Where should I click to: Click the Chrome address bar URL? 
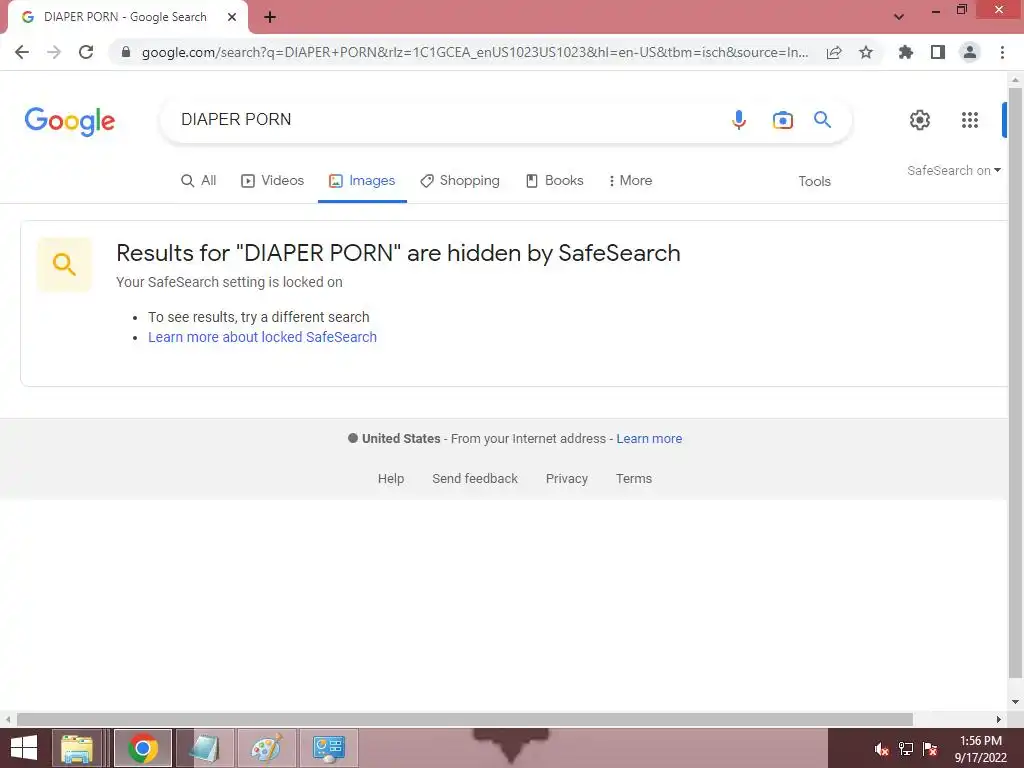[475, 52]
